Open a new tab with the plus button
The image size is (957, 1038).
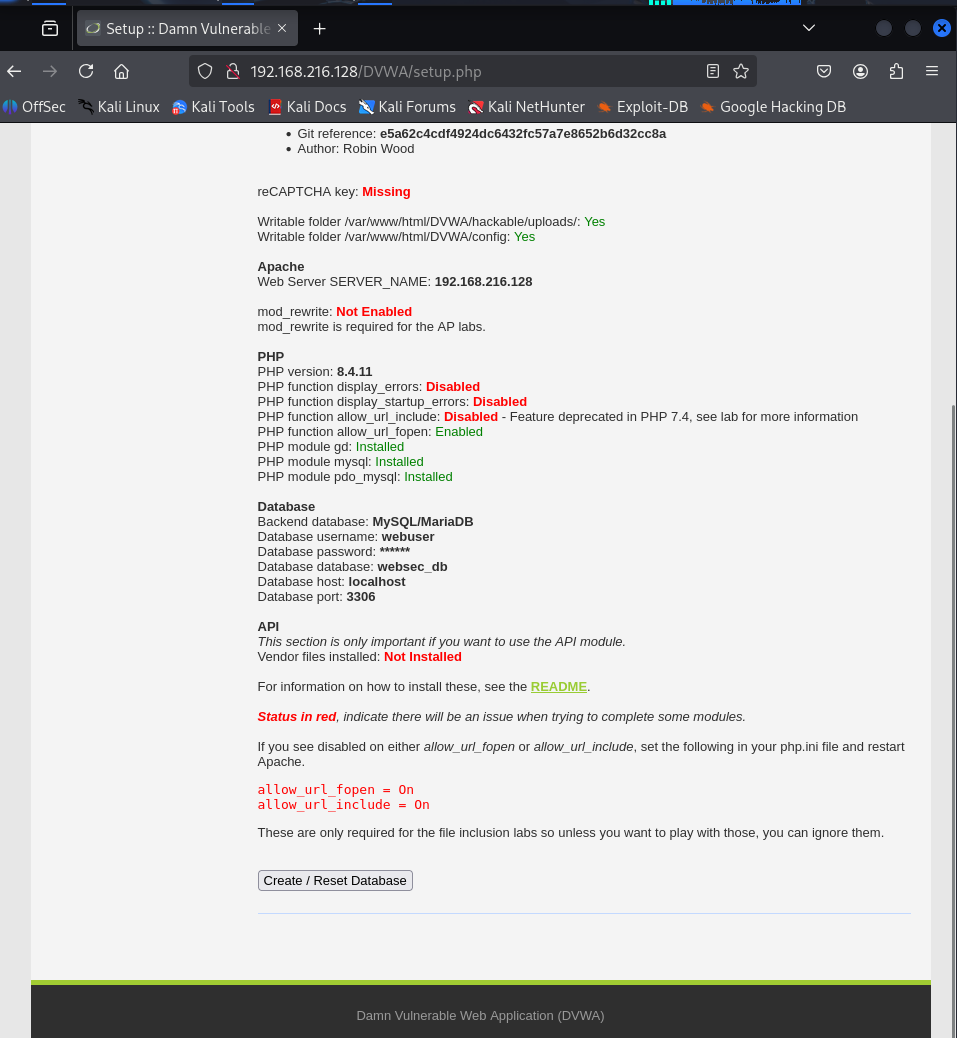(320, 28)
